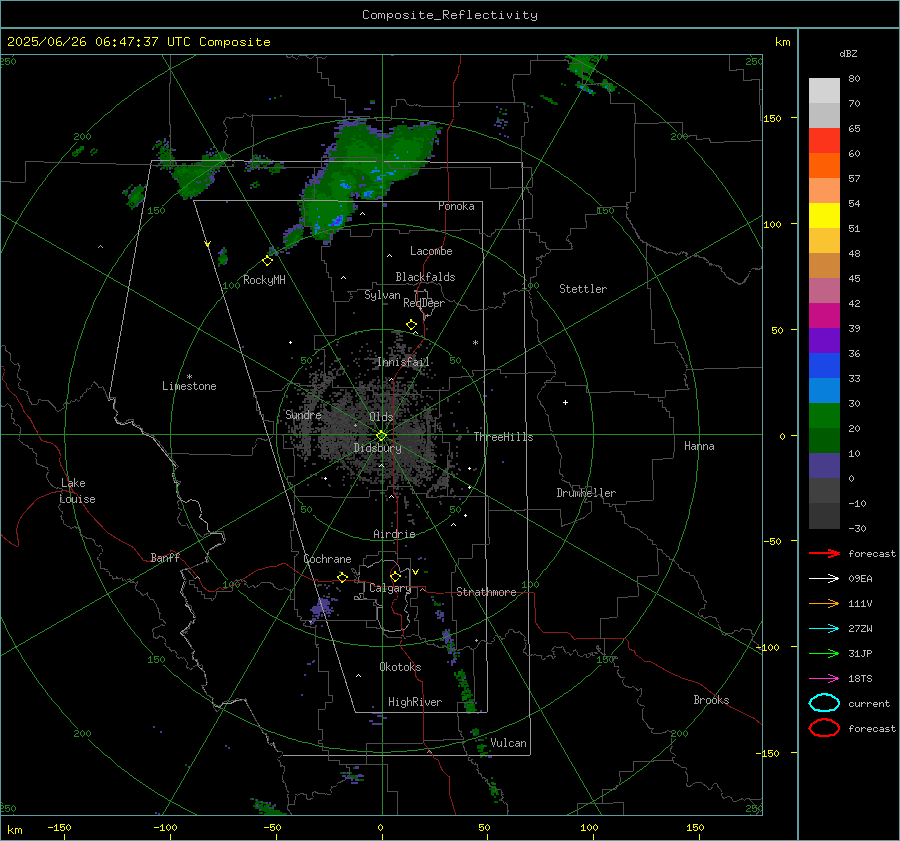
Task: Click the white plus marker west of Hanna
Action: 565,402
